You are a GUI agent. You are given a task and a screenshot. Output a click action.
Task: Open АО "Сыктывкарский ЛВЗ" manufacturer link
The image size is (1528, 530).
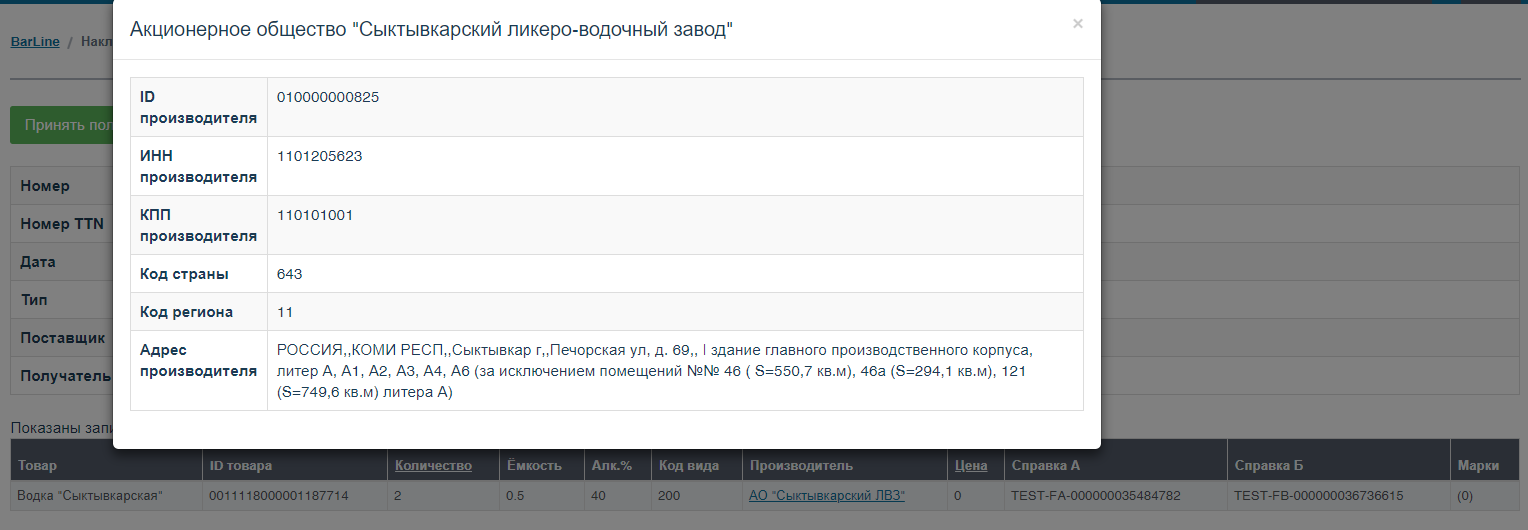click(827, 495)
